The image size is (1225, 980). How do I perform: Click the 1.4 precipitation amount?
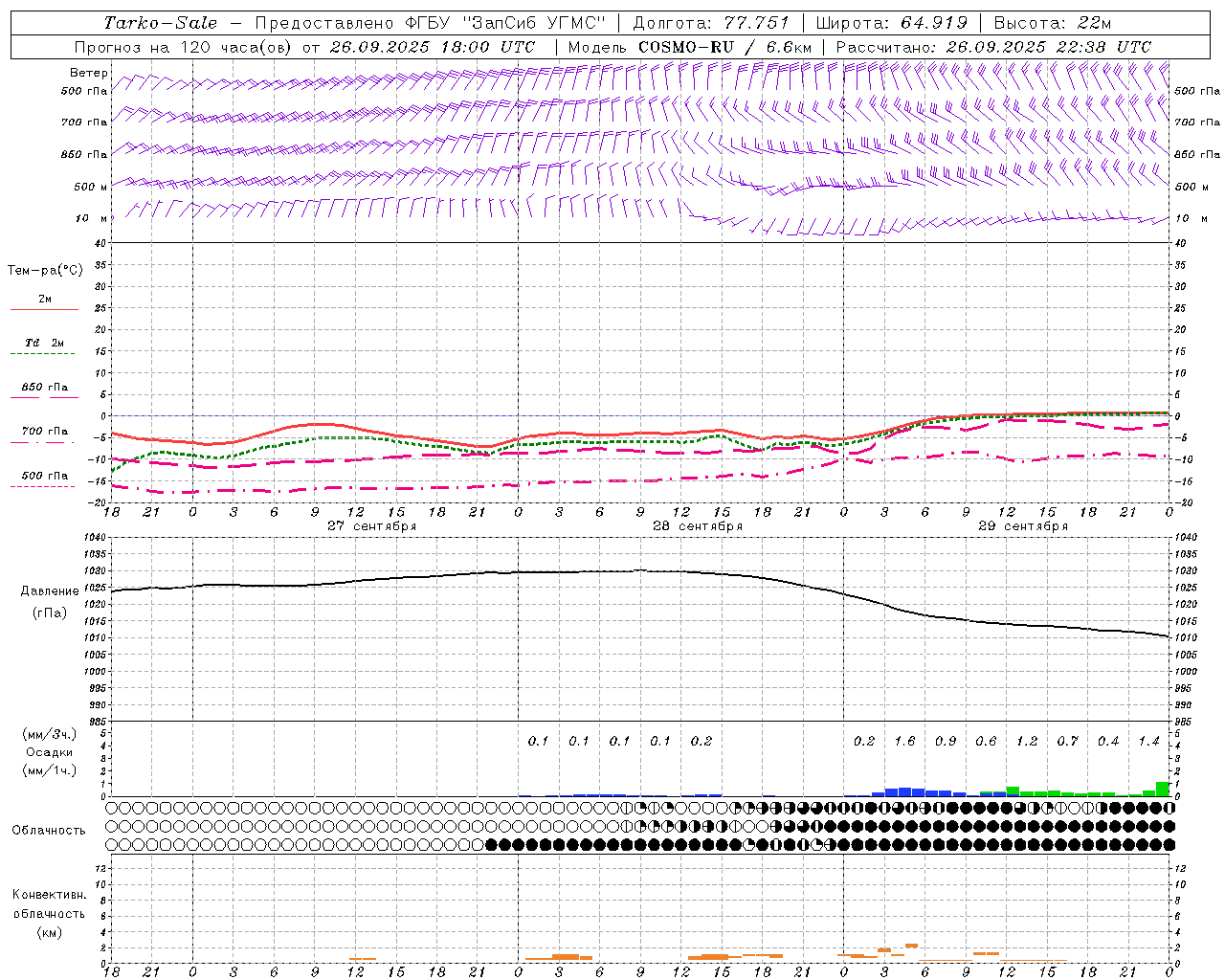pos(1148,741)
